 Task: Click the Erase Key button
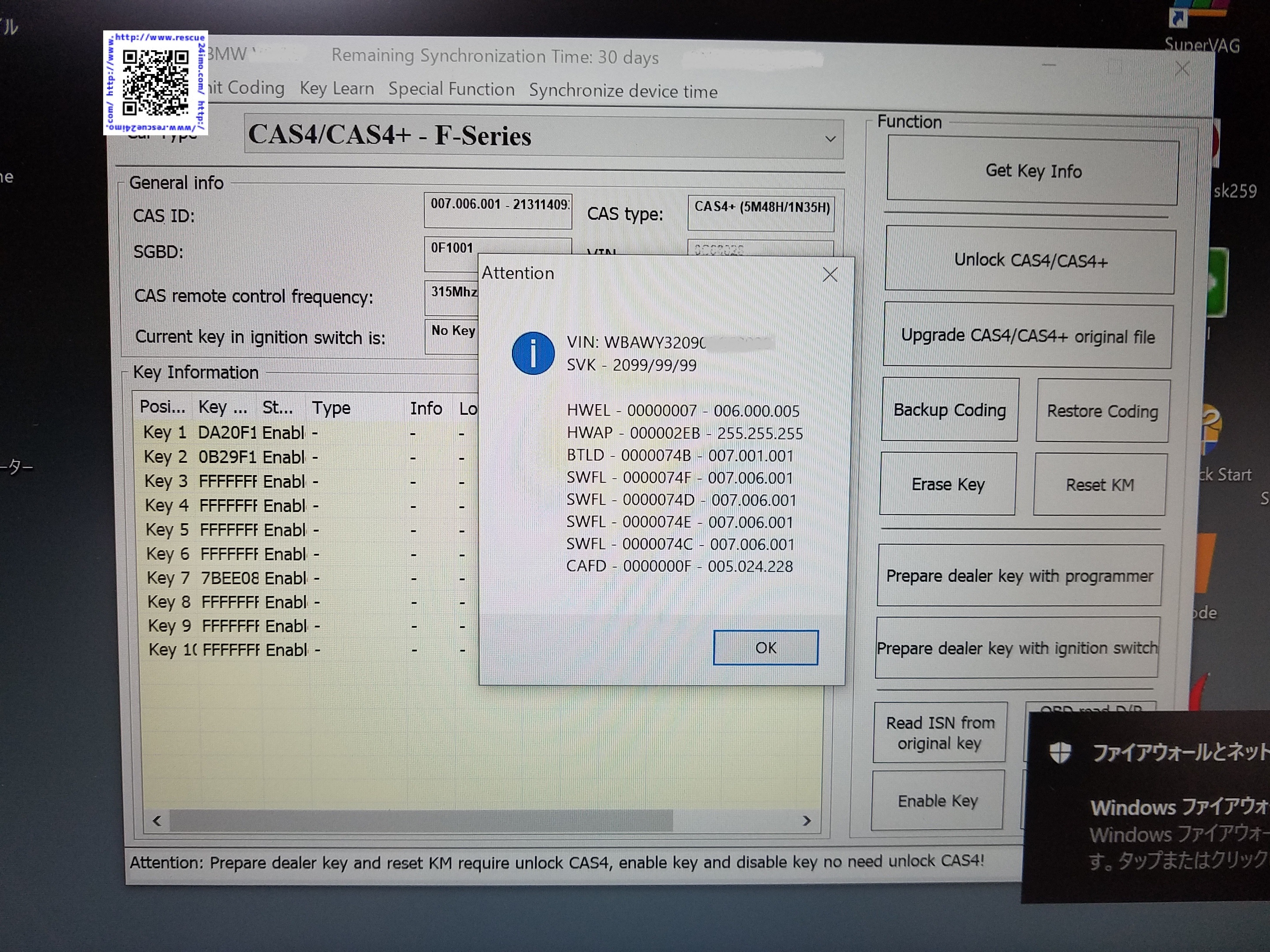pos(948,484)
